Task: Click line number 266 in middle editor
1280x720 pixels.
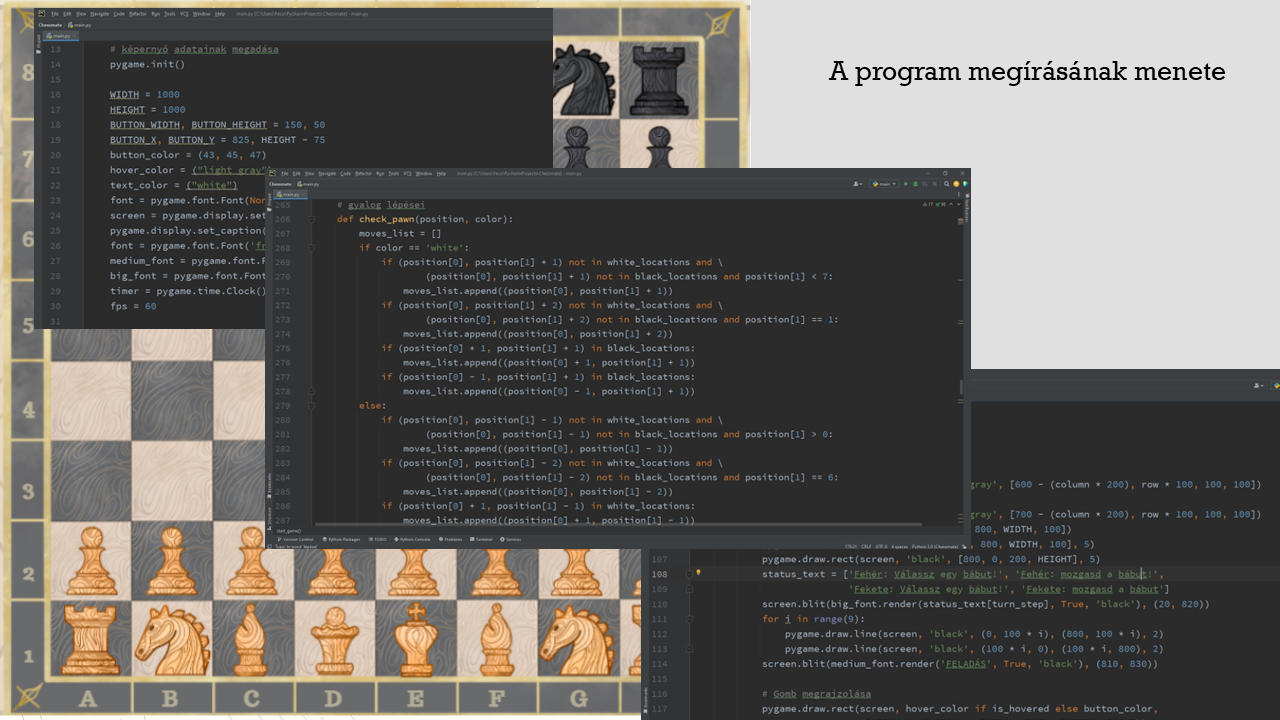Action: click(282, 219)
